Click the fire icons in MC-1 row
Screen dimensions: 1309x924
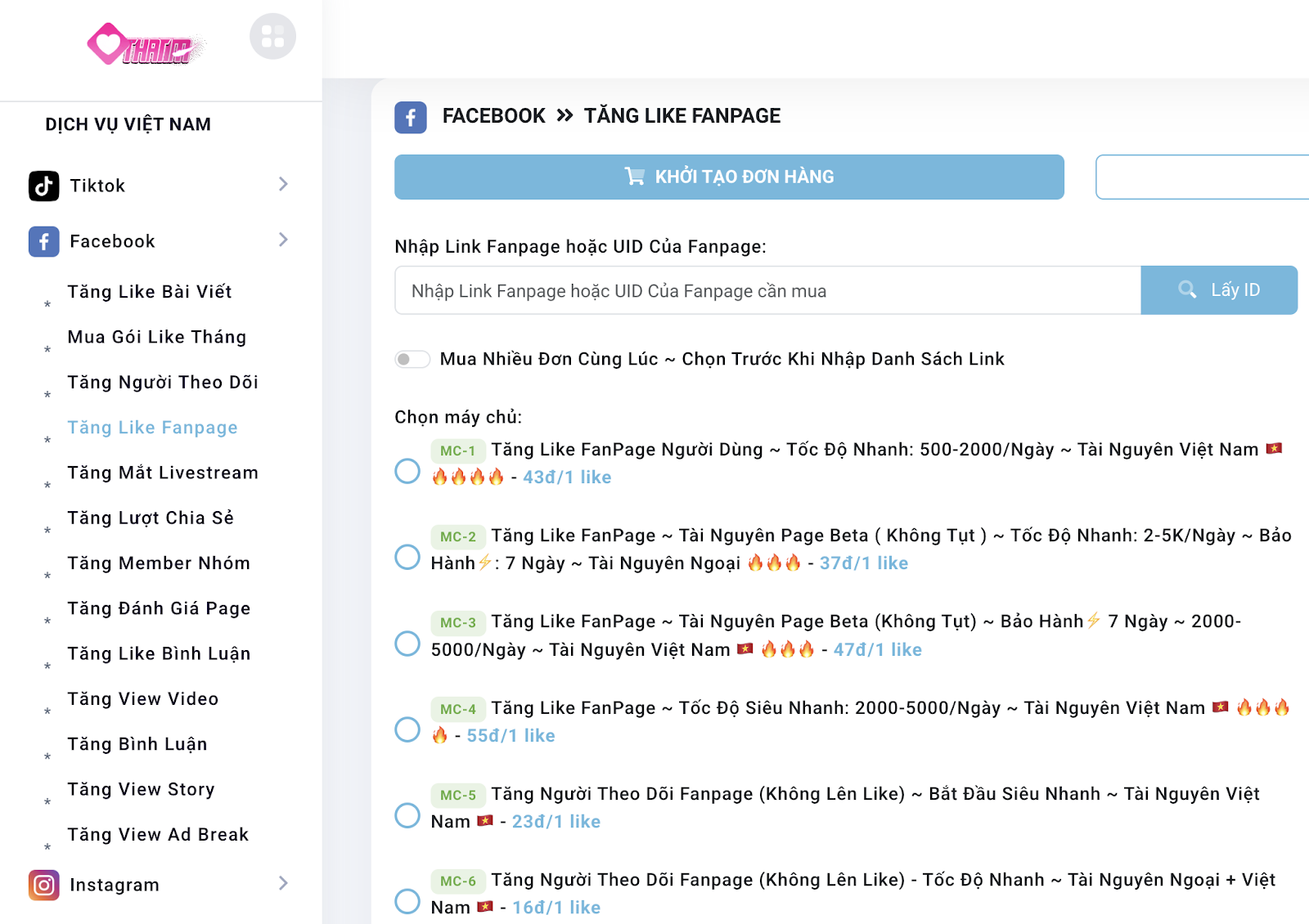[x=468, y=477]
